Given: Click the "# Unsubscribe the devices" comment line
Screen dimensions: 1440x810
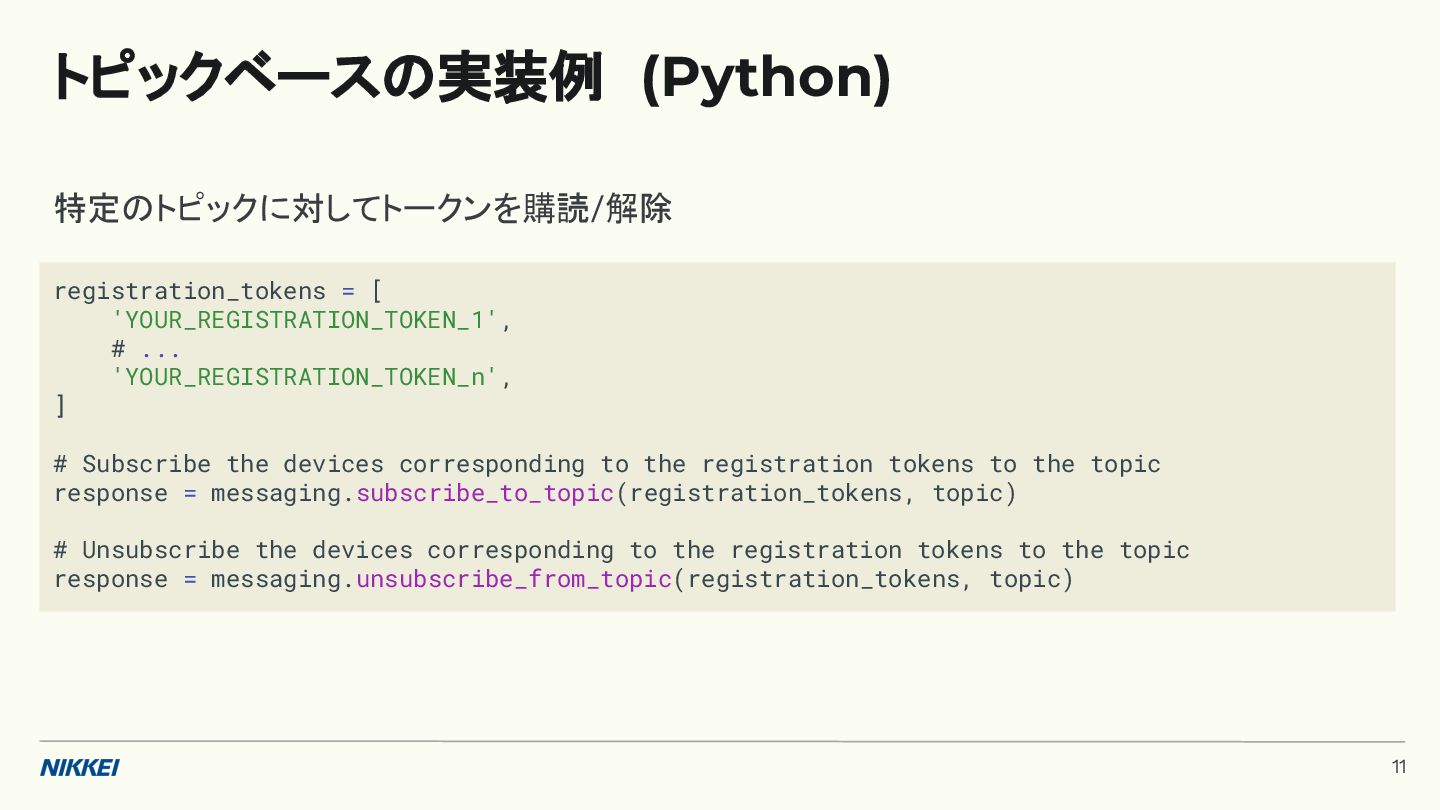Looking at the screenshot, I should pos(621,550).
